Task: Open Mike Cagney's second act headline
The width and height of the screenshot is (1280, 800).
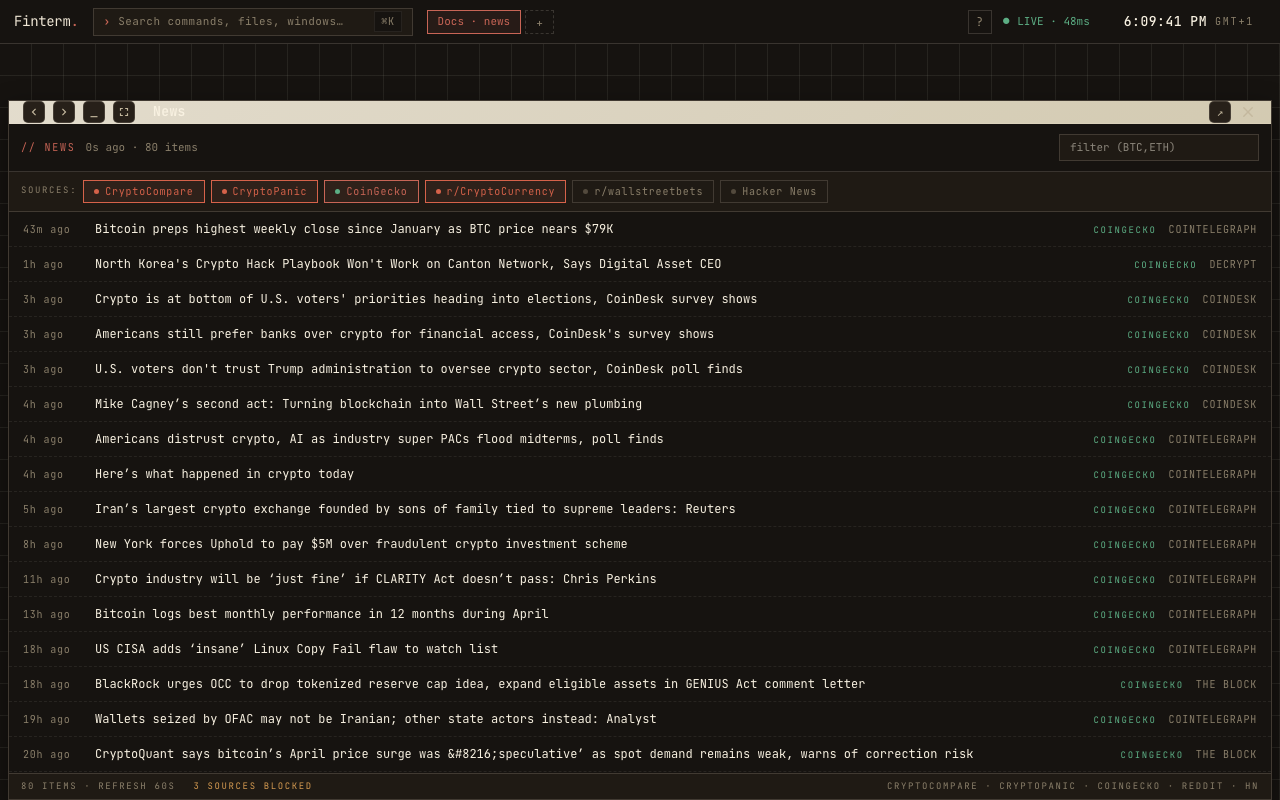Action: coord(369,405)
